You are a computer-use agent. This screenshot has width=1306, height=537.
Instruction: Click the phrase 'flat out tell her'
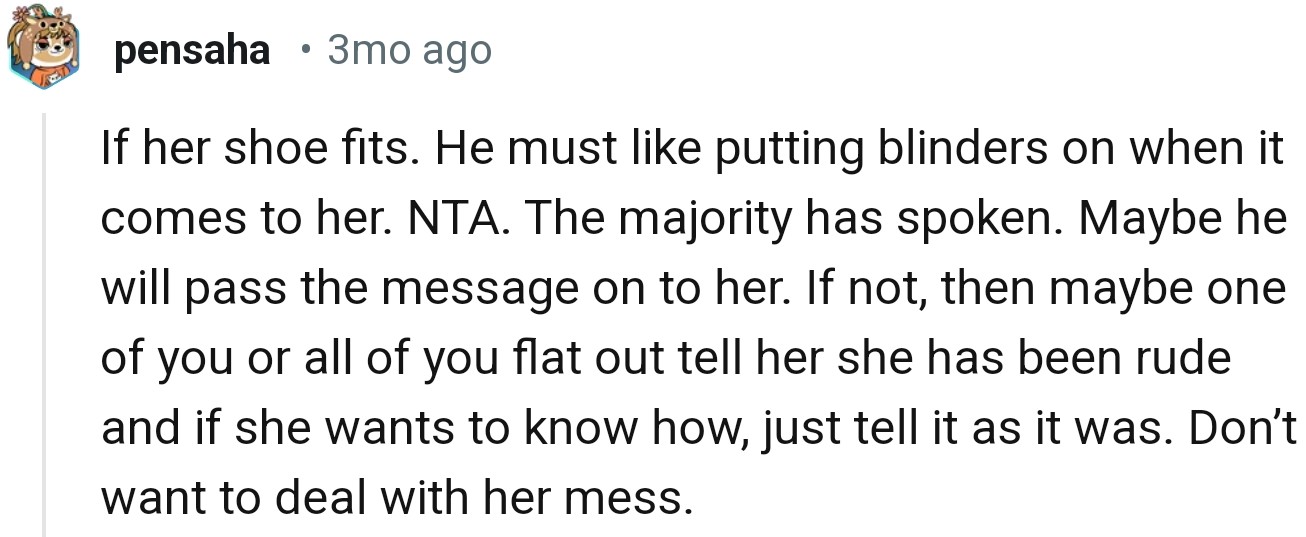712,359
